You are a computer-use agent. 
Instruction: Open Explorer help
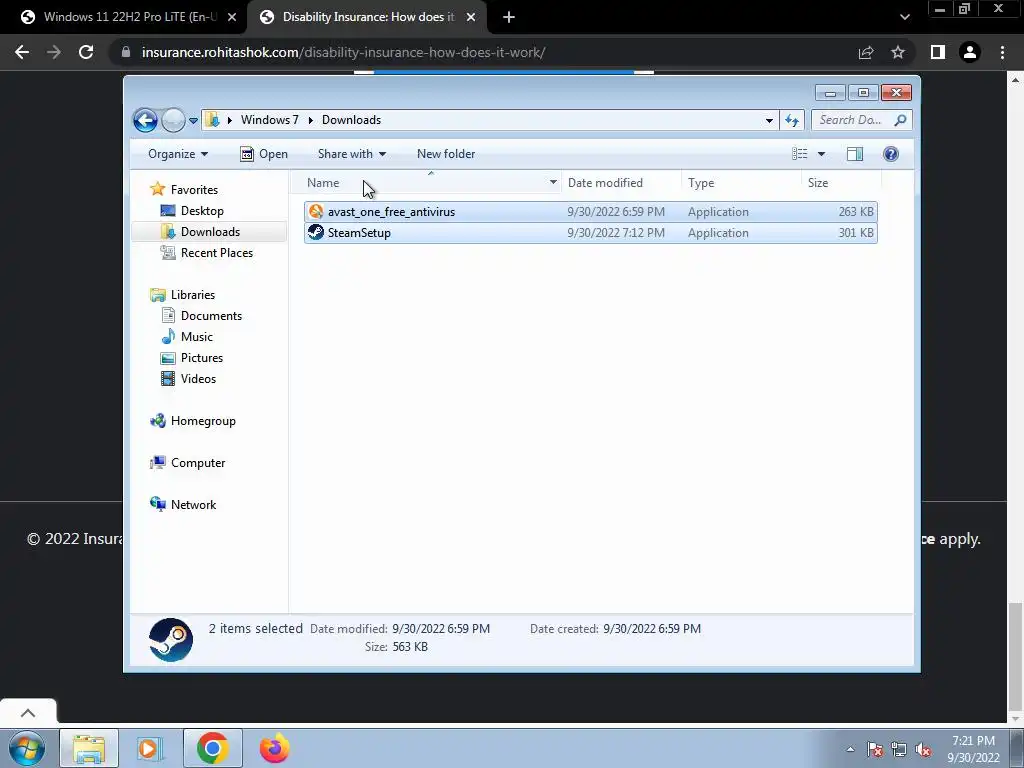(891, 154)
